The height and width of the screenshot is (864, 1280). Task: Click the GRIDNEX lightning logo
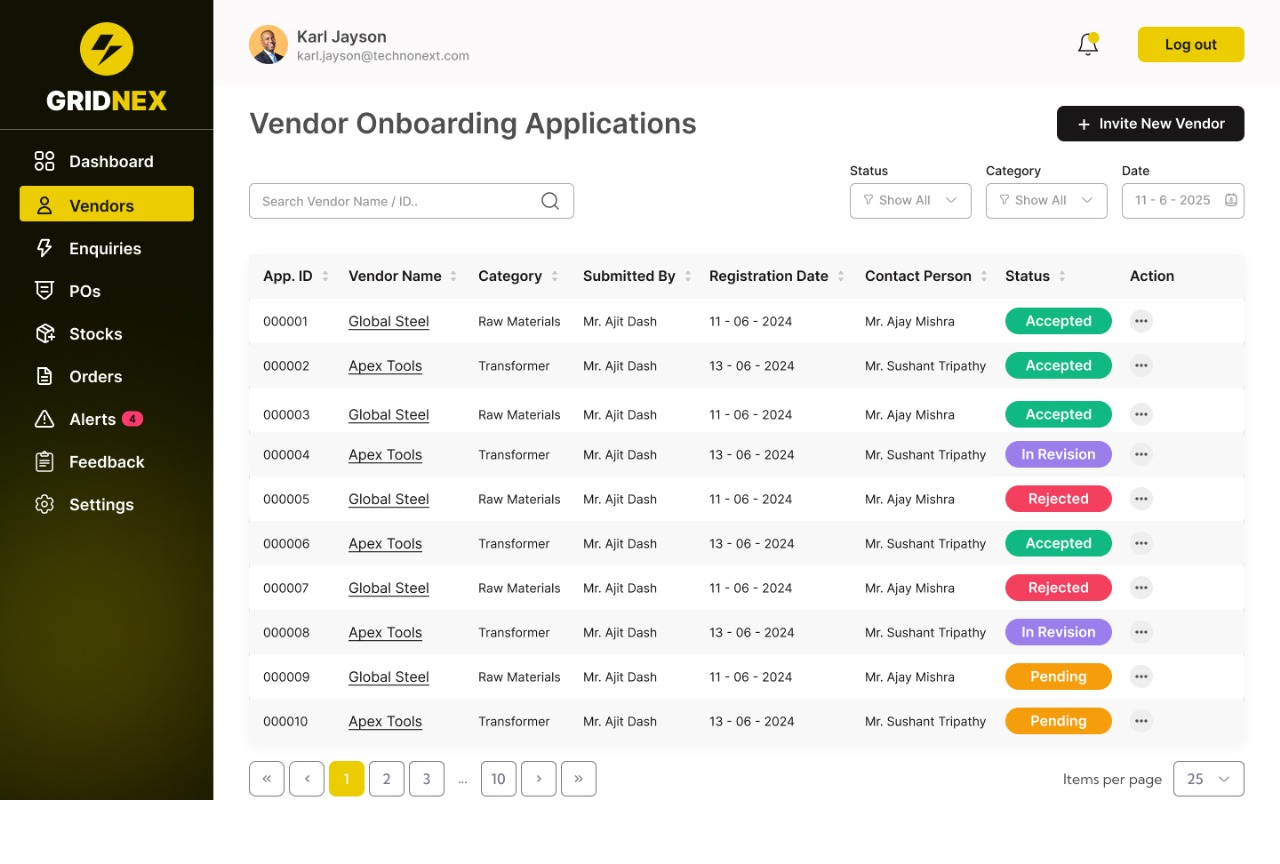click(x=106, y=49)
